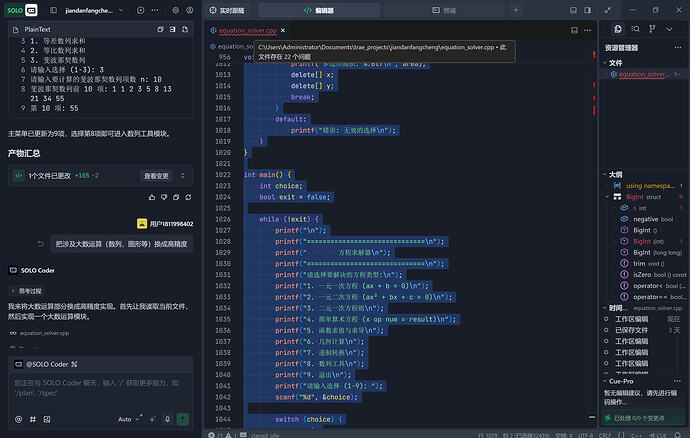Copy the PlainText code block
Image resolution: width=690 pixels, height=438 pixels.
pyautogui.click(x=160, y=29)
